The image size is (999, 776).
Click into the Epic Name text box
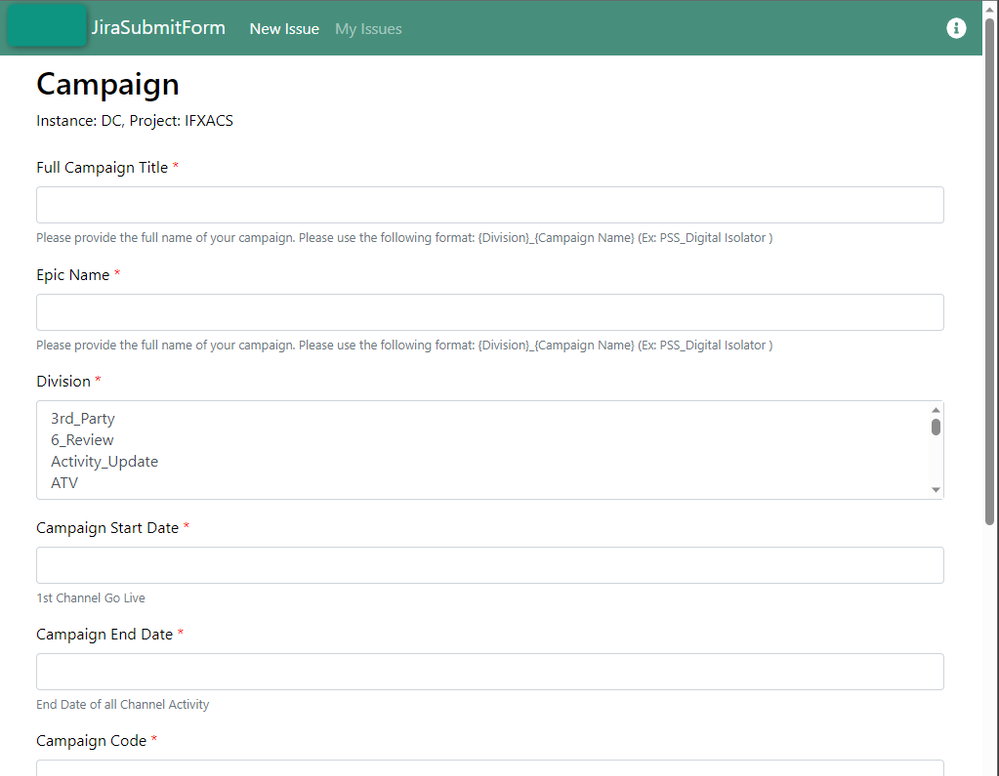tap(490, 312)
